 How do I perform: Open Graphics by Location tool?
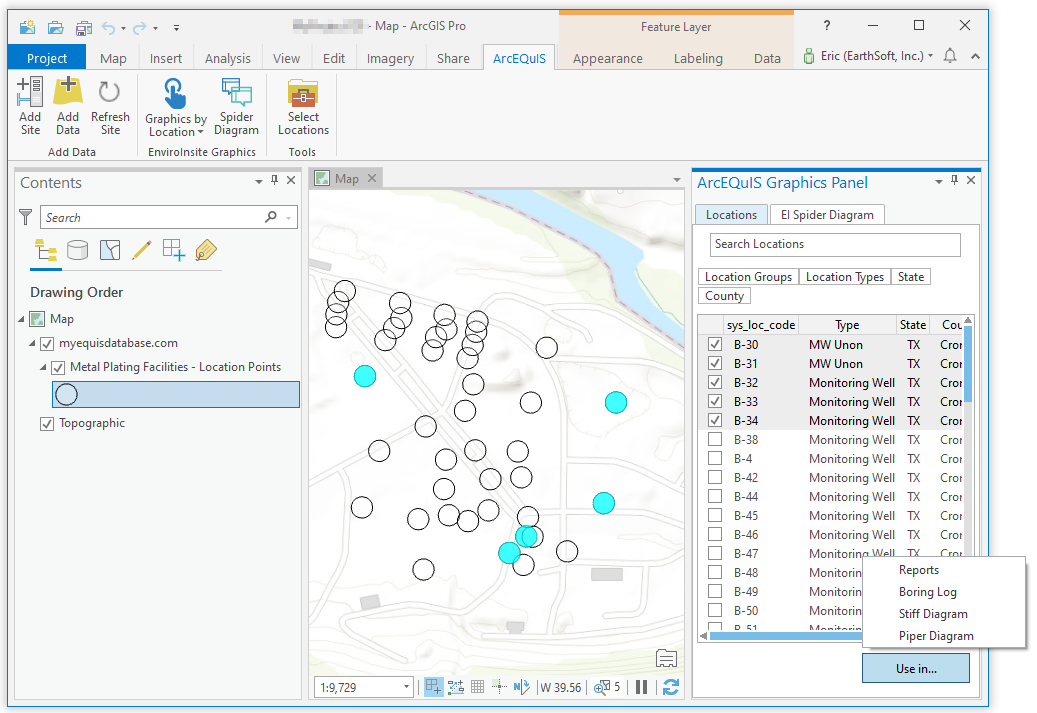click(175, 107)
